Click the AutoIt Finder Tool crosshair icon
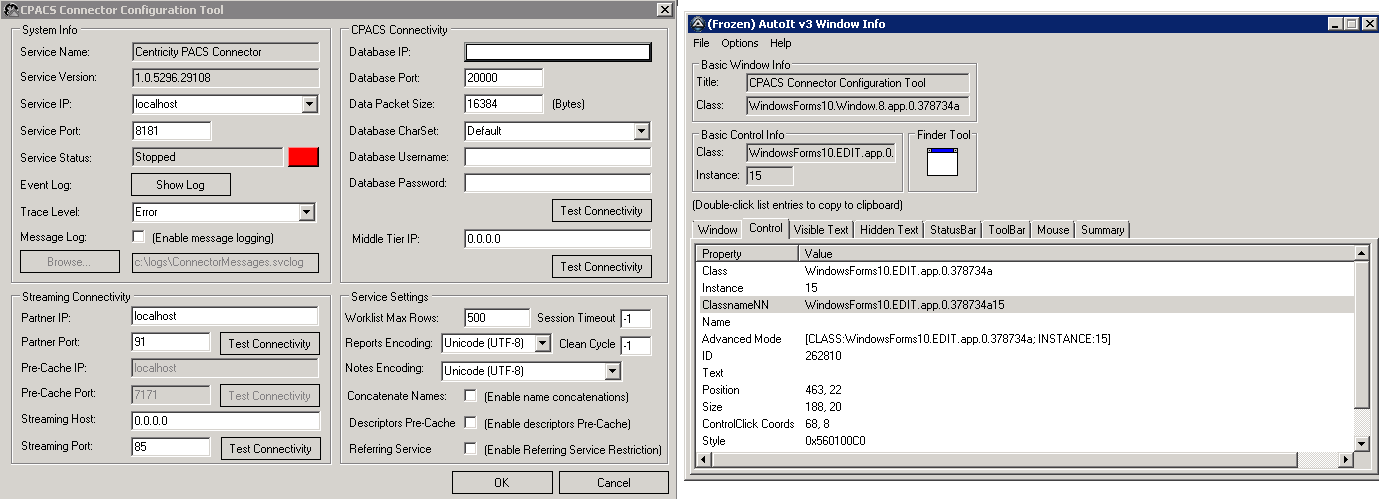This screenshot has height=499, width=1379. pos(942,161)
